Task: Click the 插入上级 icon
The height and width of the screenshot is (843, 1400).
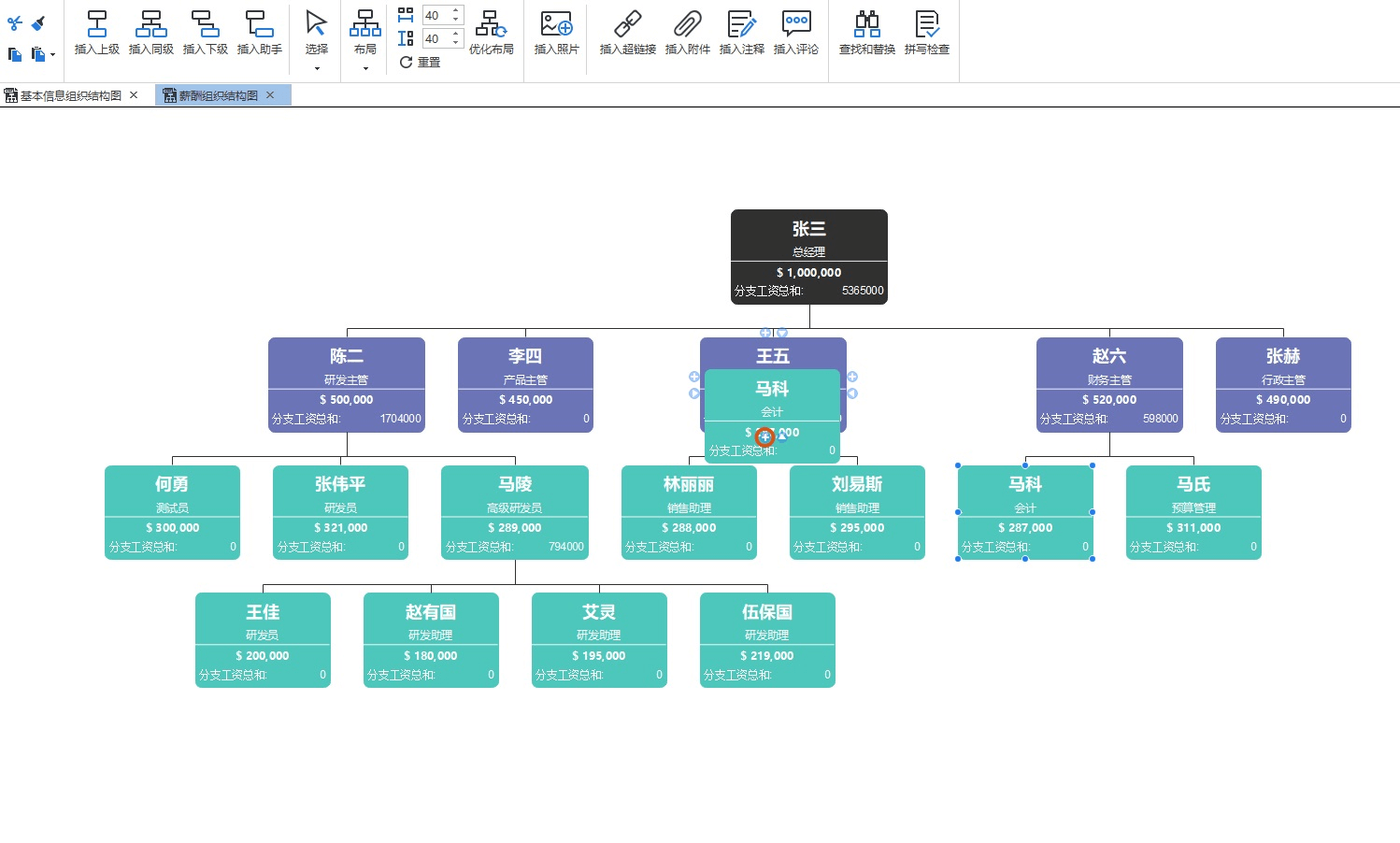Action: click(97, 24)
